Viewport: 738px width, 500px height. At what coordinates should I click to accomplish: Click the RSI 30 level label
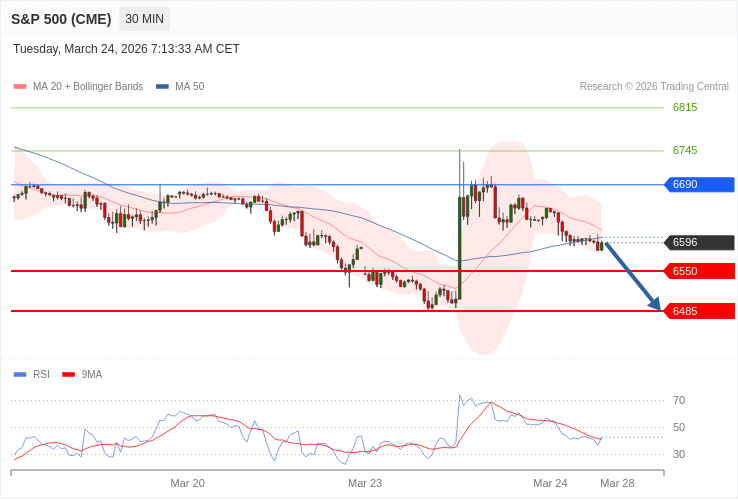pyautogui.click(x=679, y=454)
